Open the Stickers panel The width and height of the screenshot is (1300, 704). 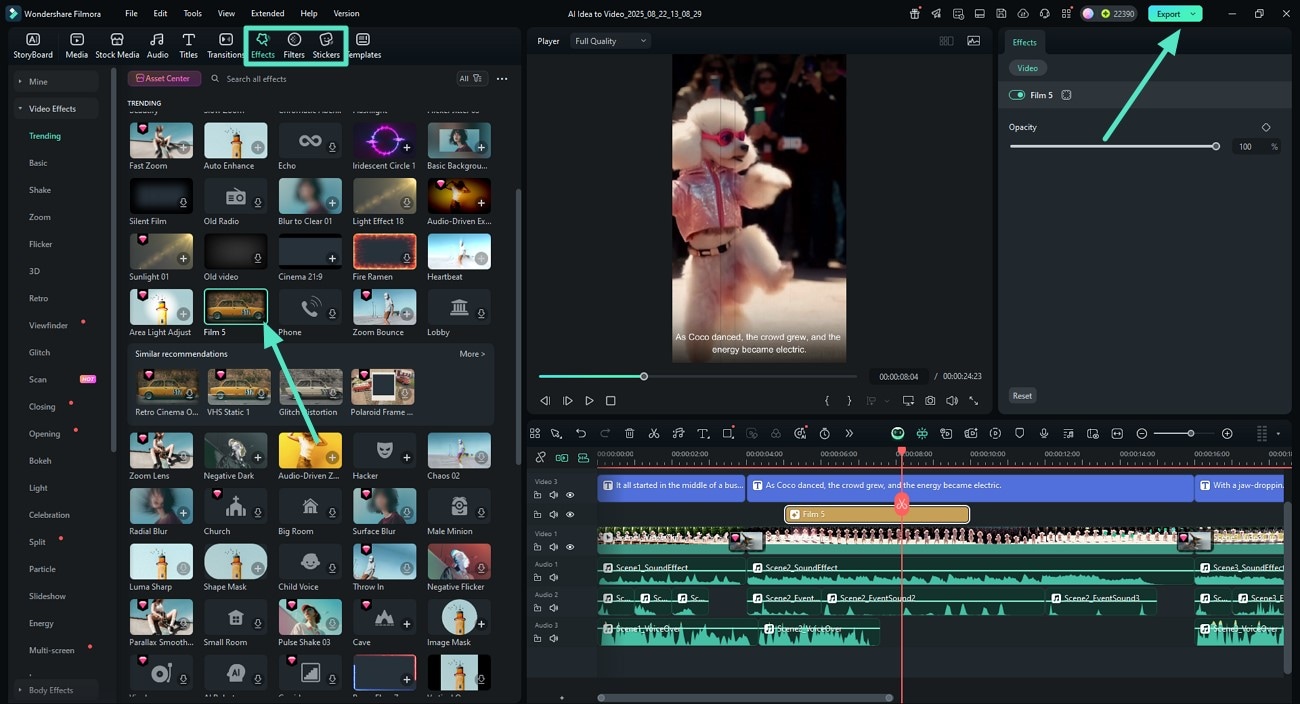tap(326, 45)
